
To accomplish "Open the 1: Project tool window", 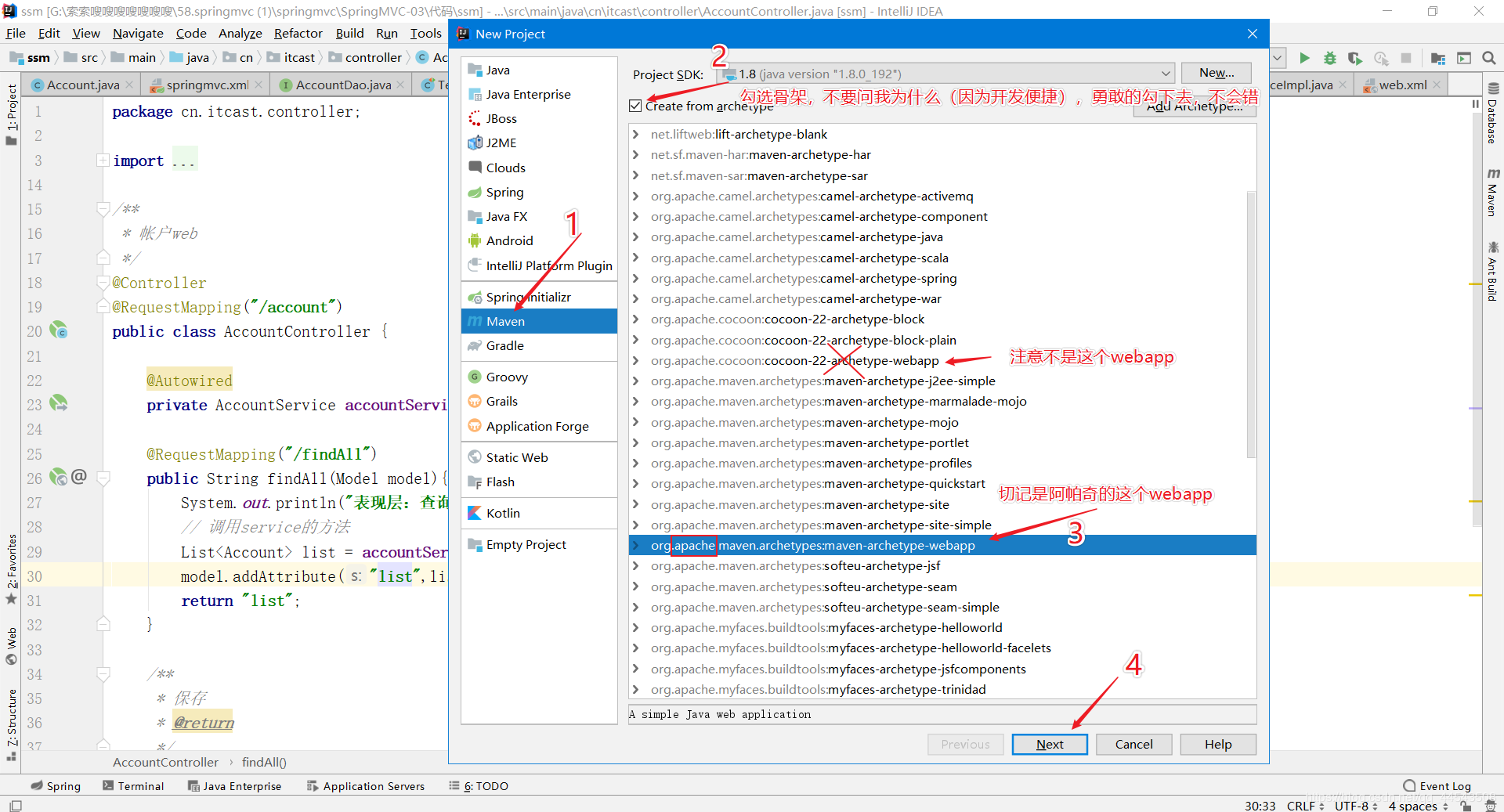I will [x=11, y=114].
